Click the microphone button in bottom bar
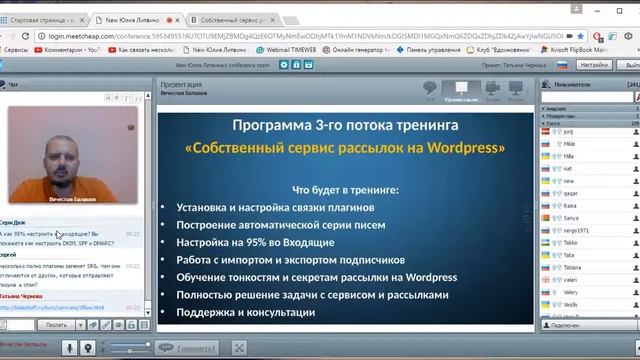 tap(69, 348)
